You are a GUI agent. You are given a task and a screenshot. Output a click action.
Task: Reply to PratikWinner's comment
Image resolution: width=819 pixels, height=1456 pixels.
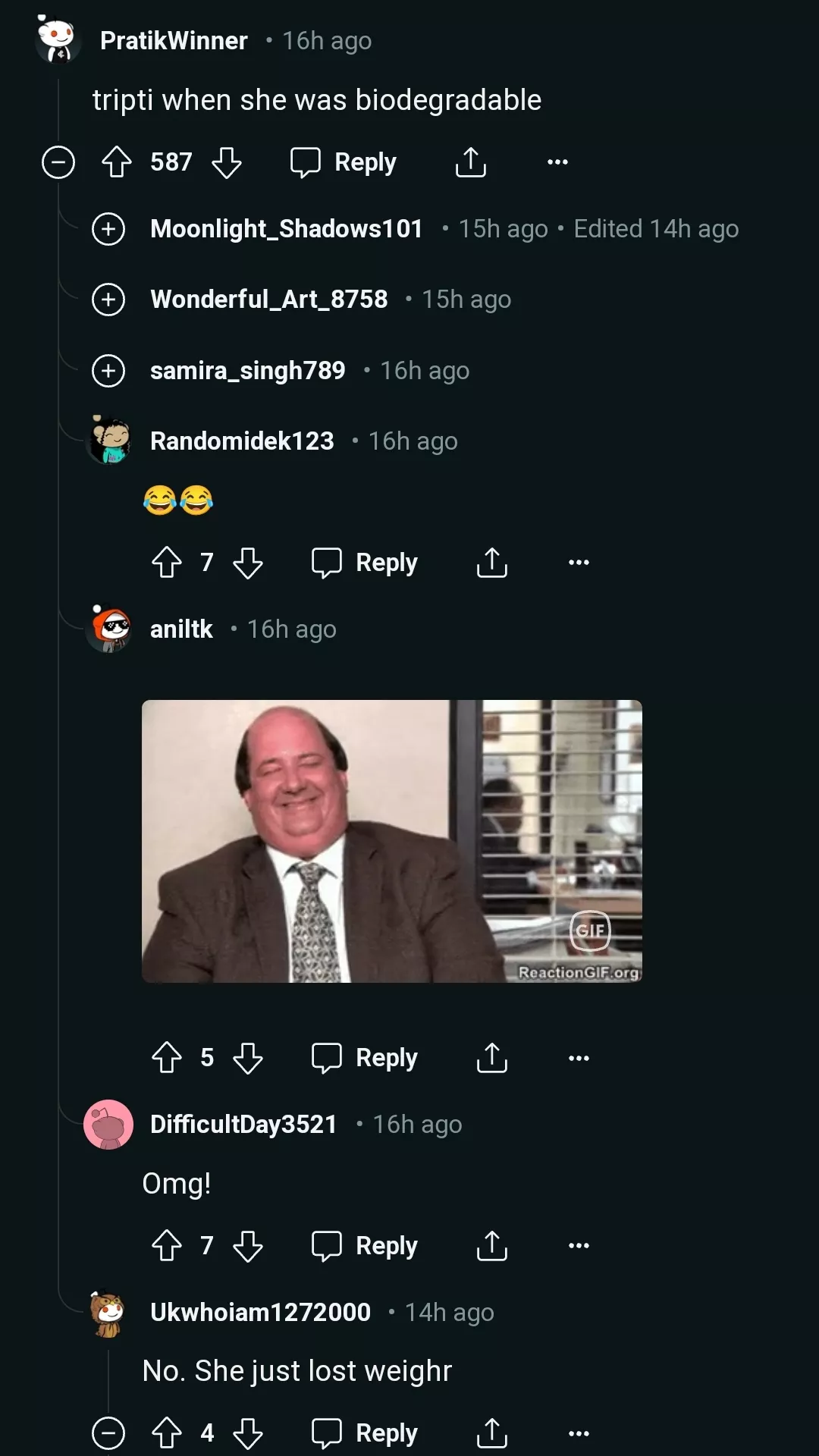pyautogui.click(x=344, y=162)
